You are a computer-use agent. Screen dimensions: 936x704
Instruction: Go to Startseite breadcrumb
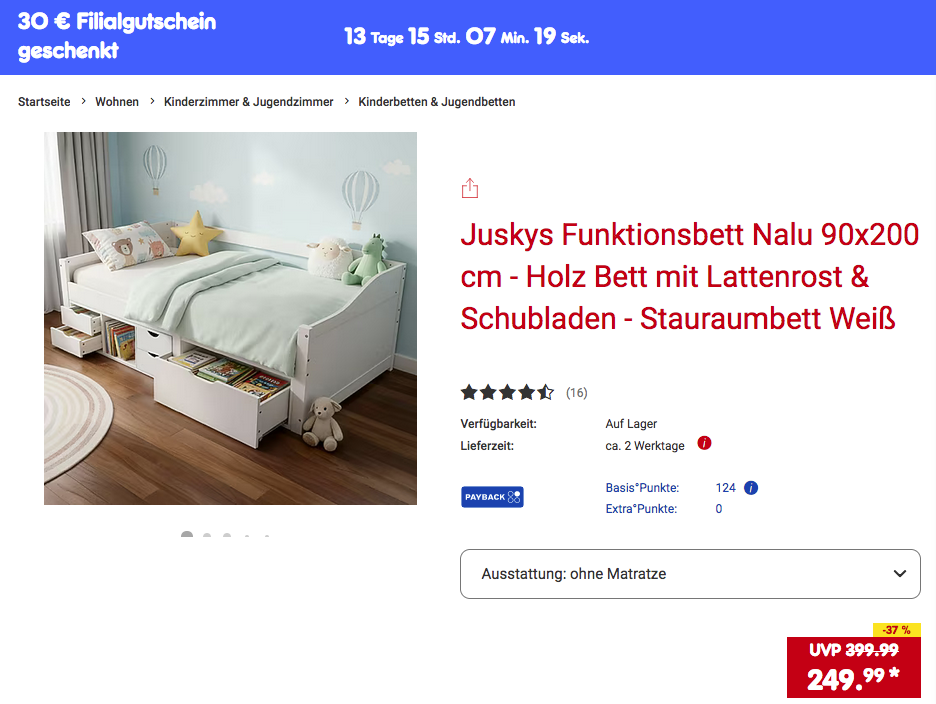coord(44,102)
